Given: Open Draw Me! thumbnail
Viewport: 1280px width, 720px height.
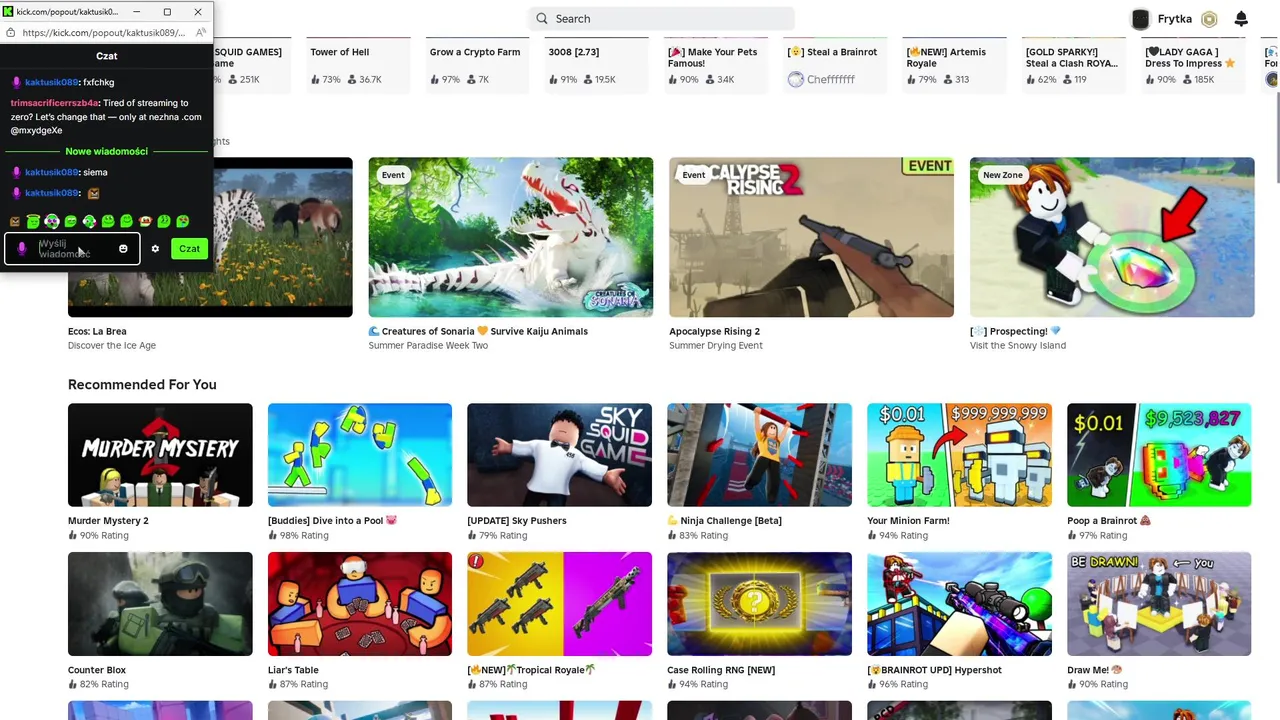Looking at the screenshot, I should (1159, 604).
